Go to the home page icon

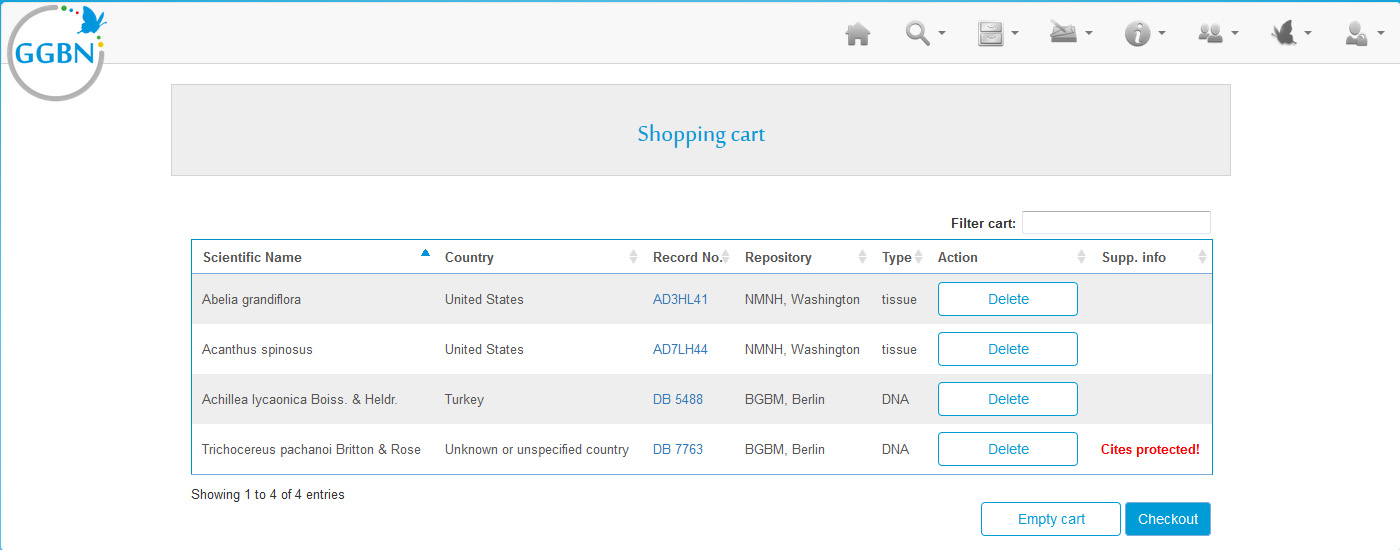(x=857, y=35)
